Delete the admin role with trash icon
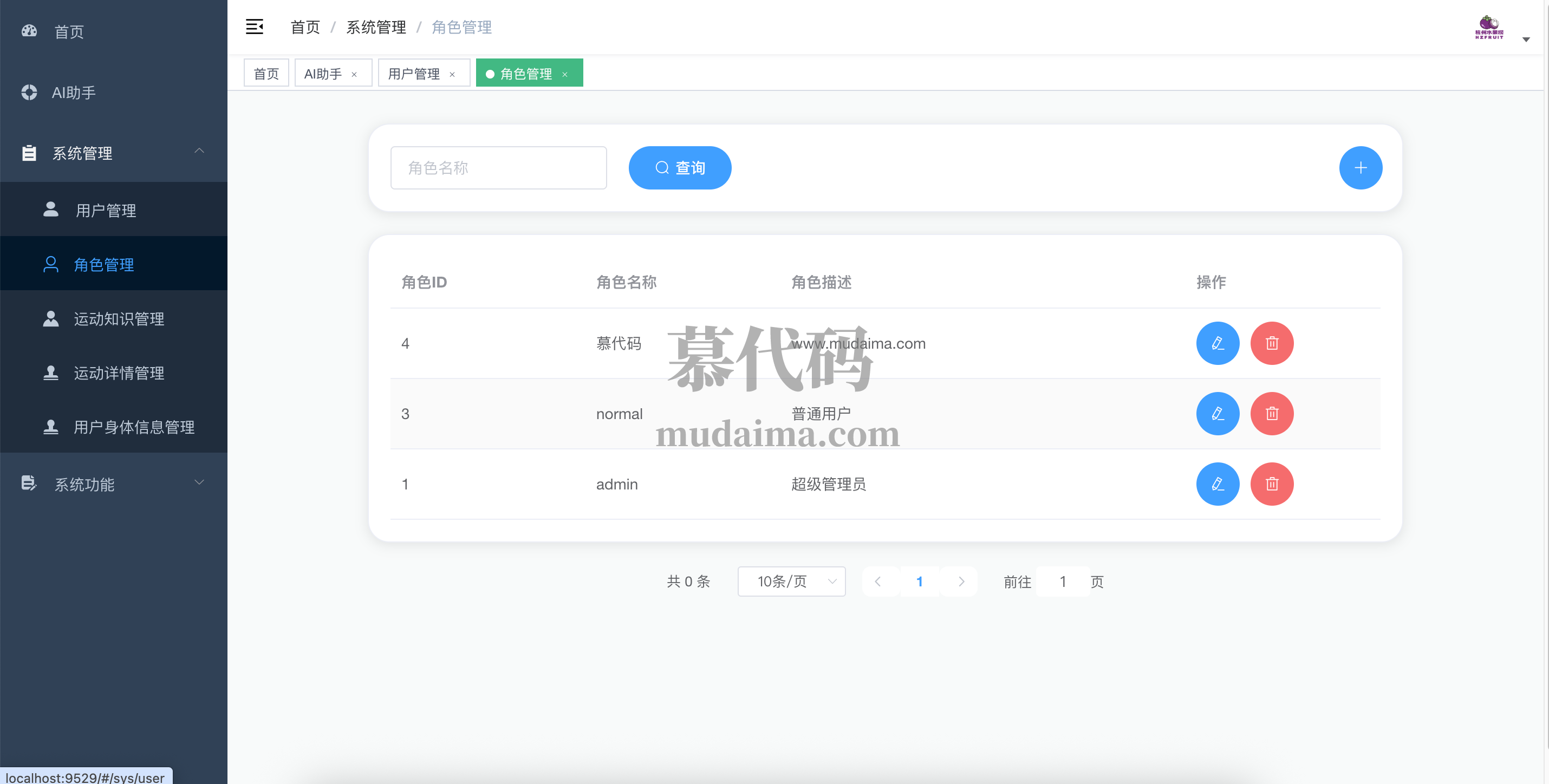 (x=1271, y=484)
